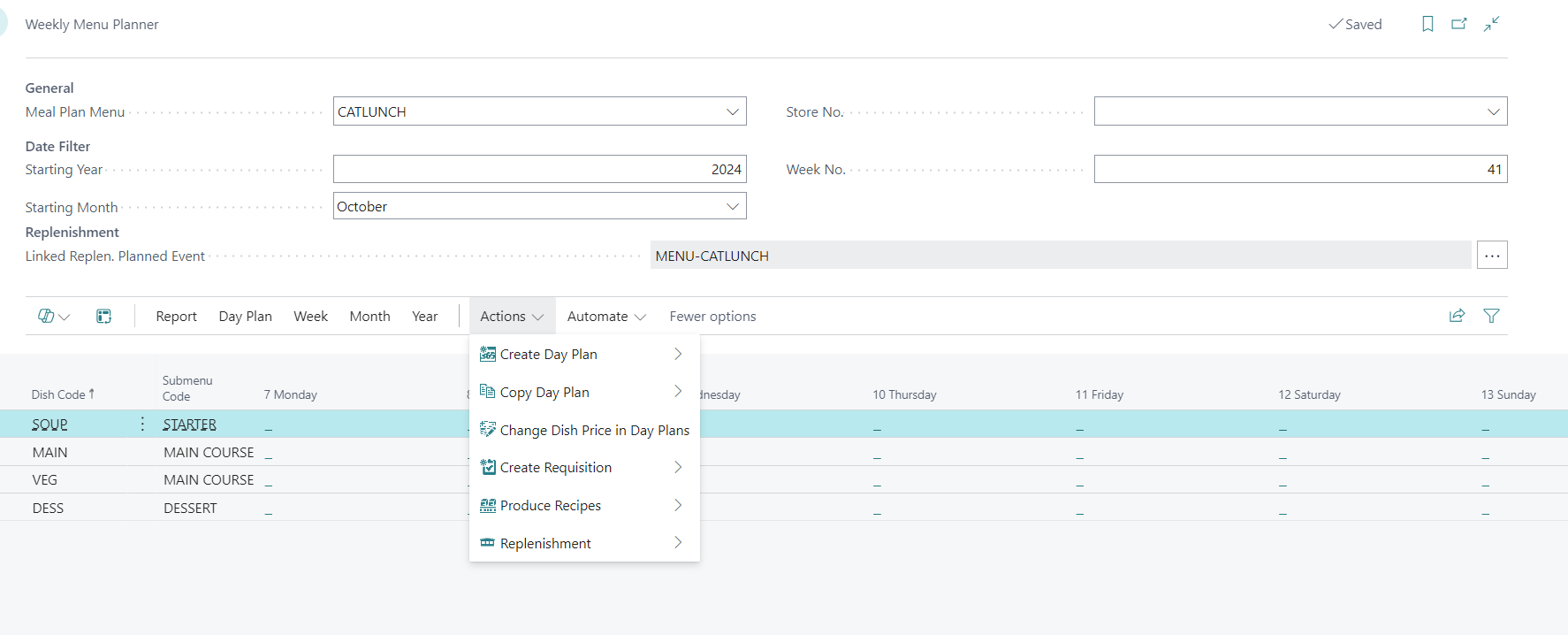This screenshot has height=635, width=1568.
Task: Open the Store No. dropdown
Action: [x=1493, y=111]
